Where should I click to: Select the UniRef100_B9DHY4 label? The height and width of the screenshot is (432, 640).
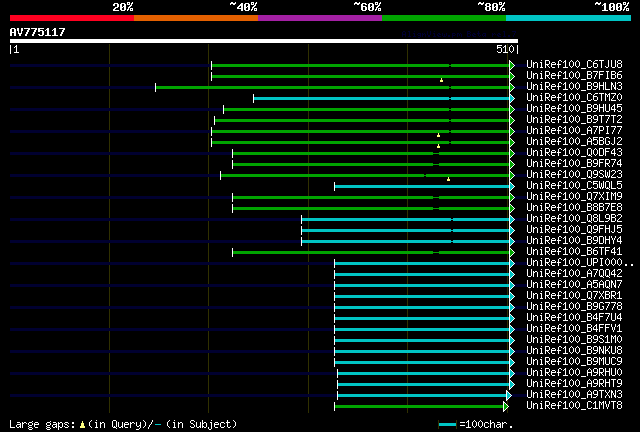[574, 241]
